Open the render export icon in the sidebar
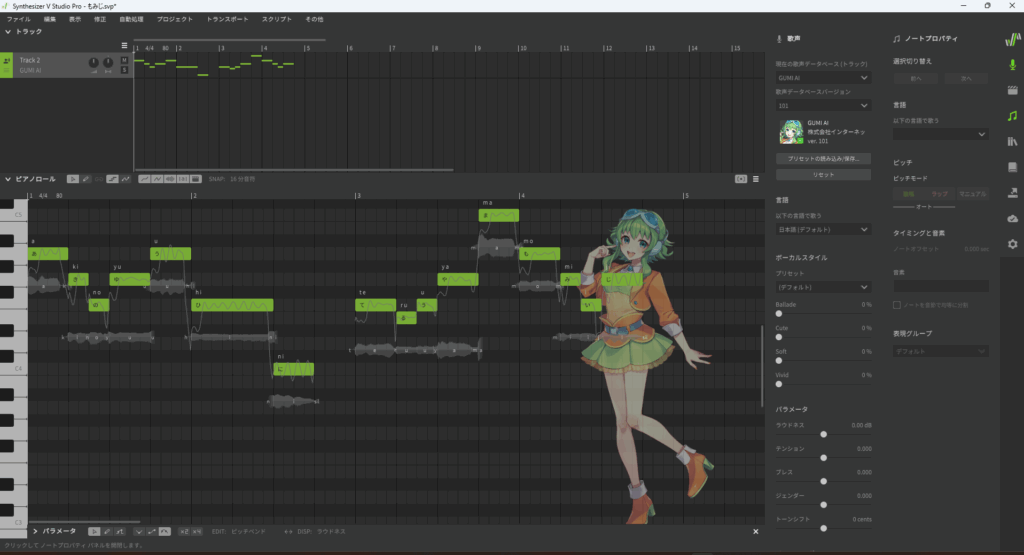The width and height of the screenshot is (1024, 555). coord(1012,193)
